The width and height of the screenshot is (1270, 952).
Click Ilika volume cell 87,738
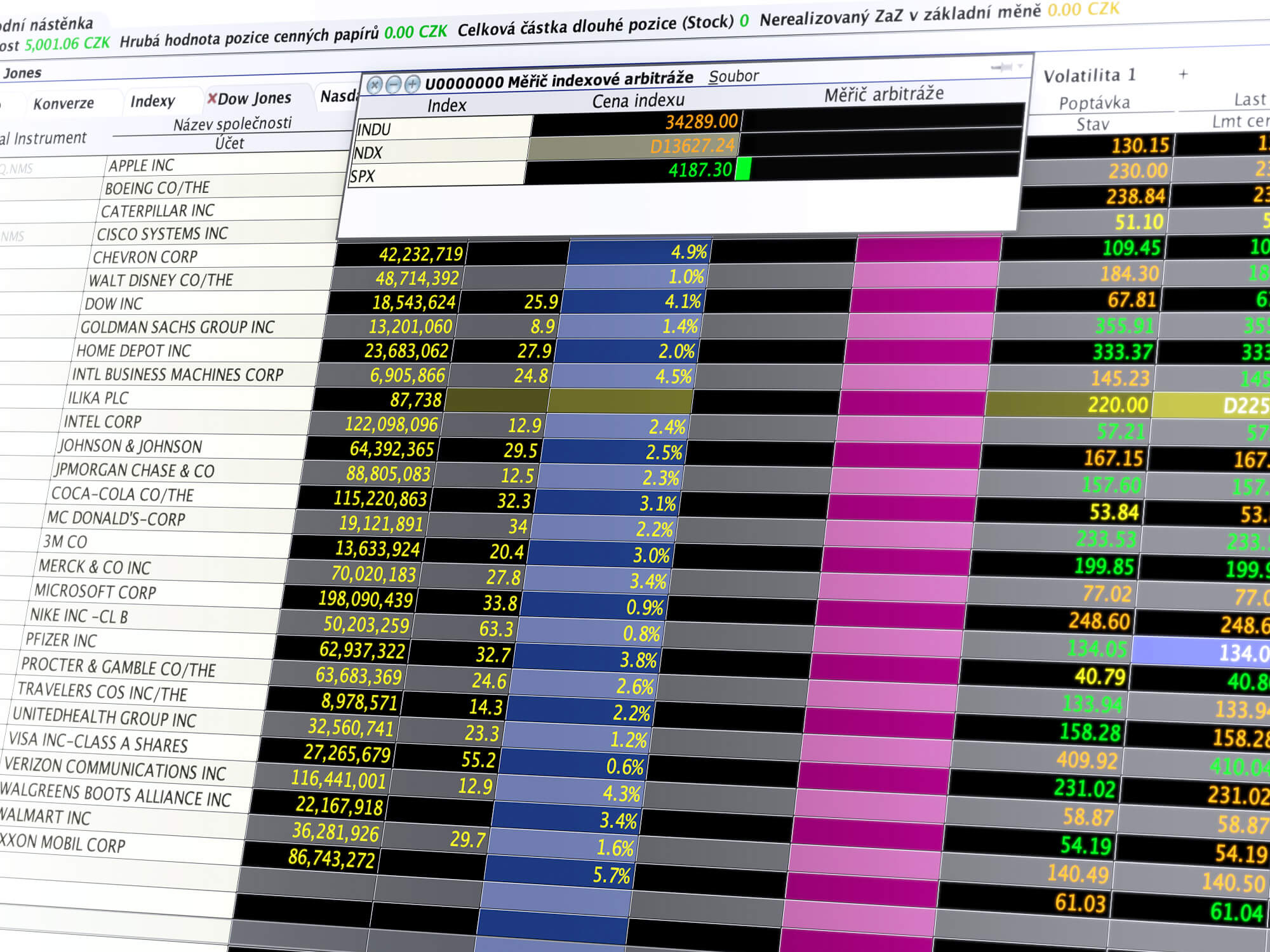[x=415, y=400]
